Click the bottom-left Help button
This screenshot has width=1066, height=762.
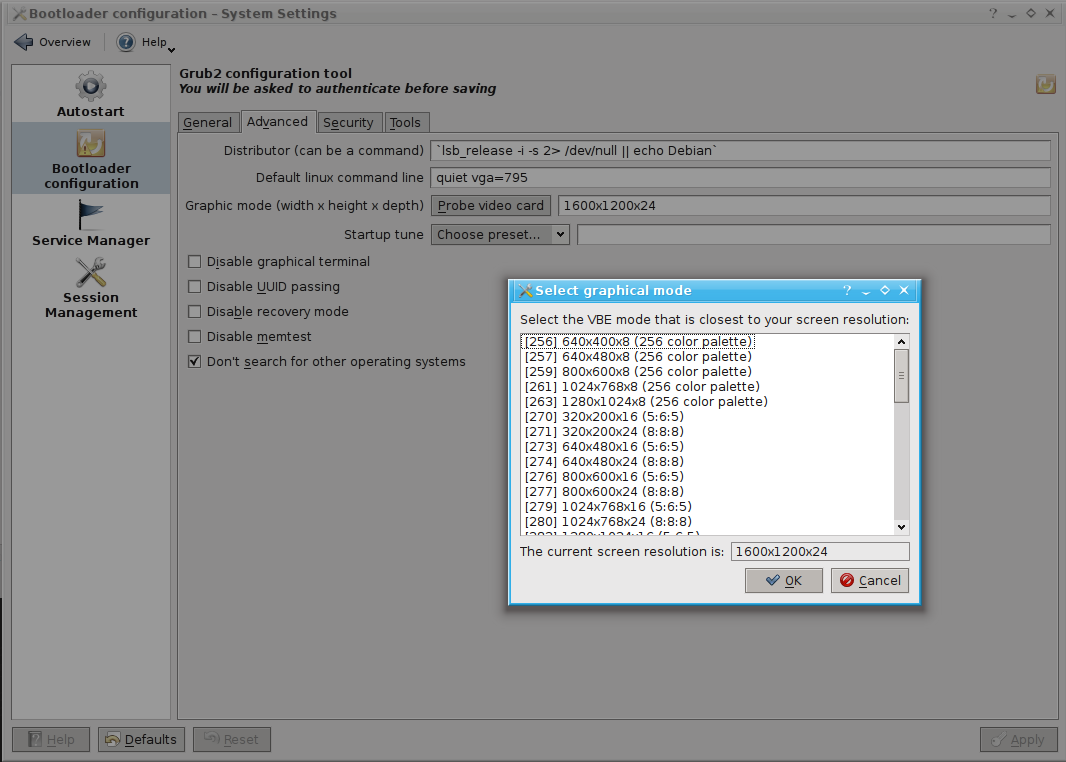(51, 740)
